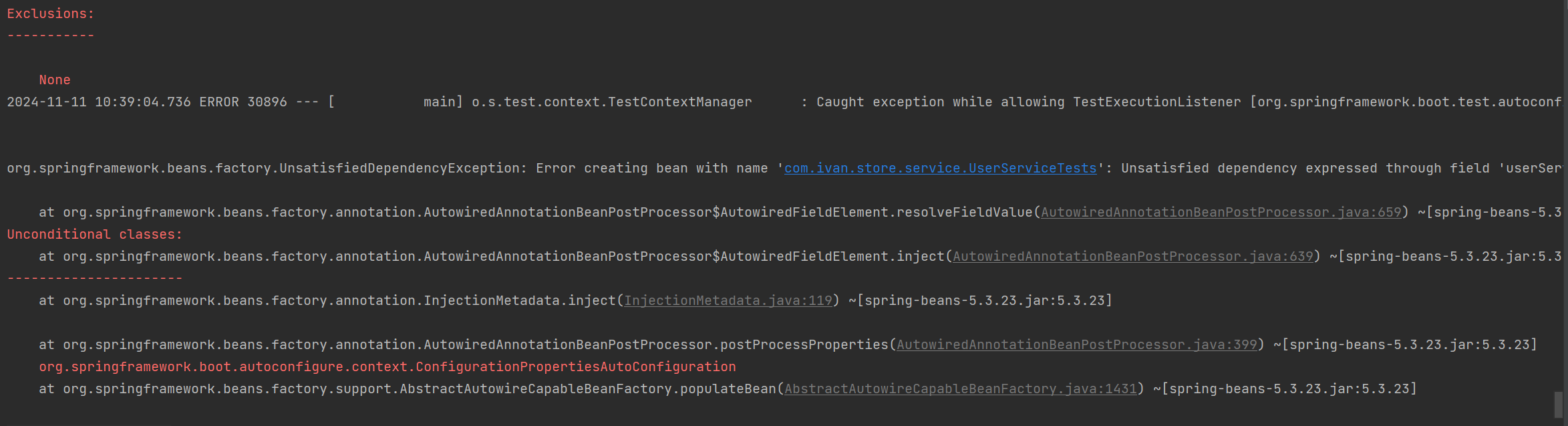
Task: Click the dashed line under Exclusions
Action: (51, 36)
